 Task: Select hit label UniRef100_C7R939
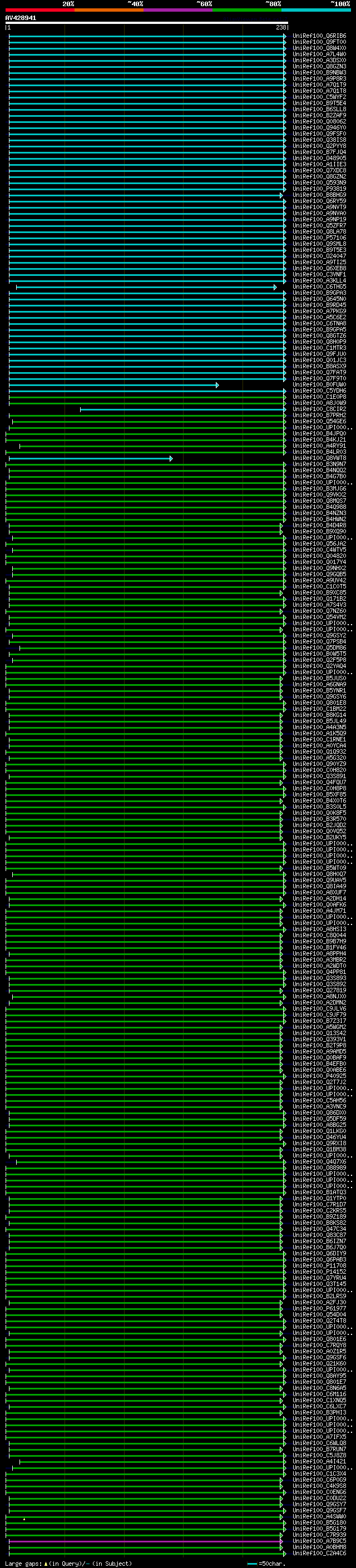tap(319, 1535)
